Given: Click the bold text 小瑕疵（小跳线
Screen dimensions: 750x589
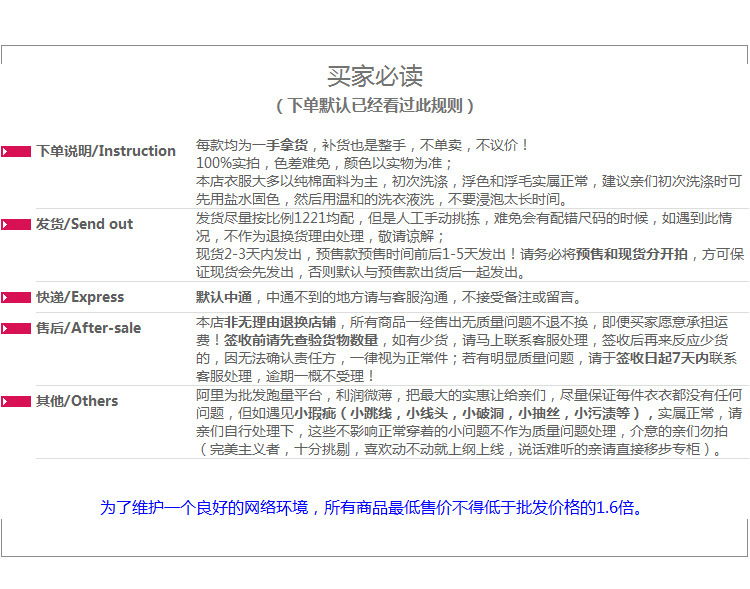Looking at the screenshot, I should tap(343, 413).
